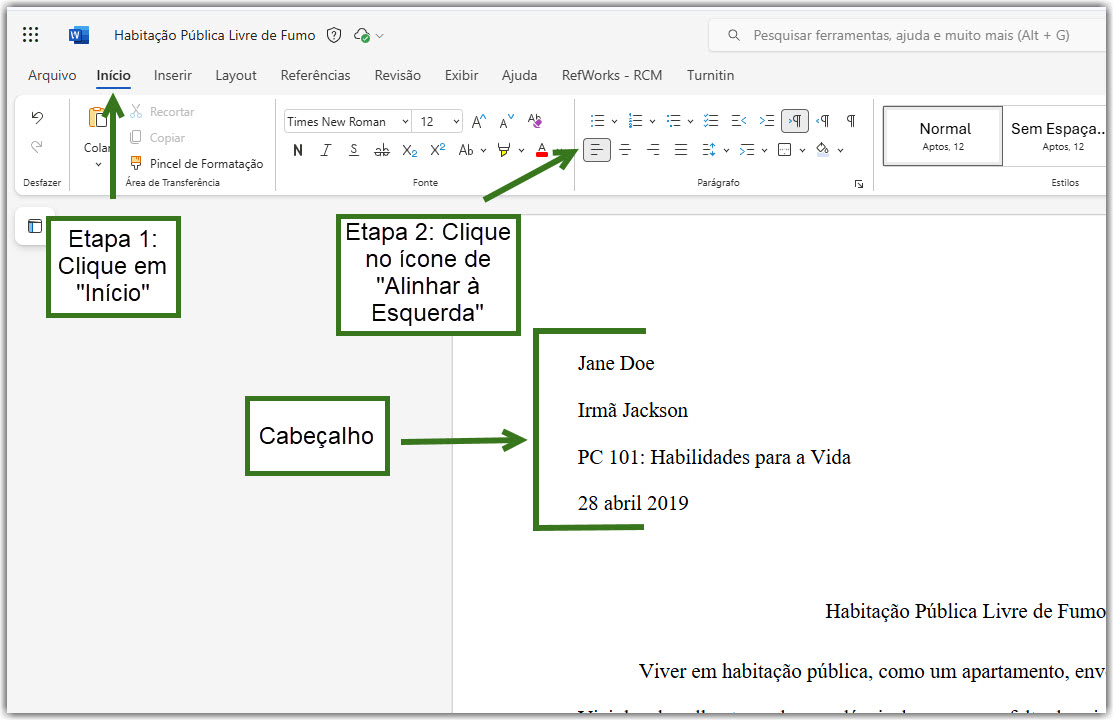The image size is (1114, 721).
Task: Show paragraph marks with the pilcrow icon
Action: pyautogui.click(x=850, y=121)
